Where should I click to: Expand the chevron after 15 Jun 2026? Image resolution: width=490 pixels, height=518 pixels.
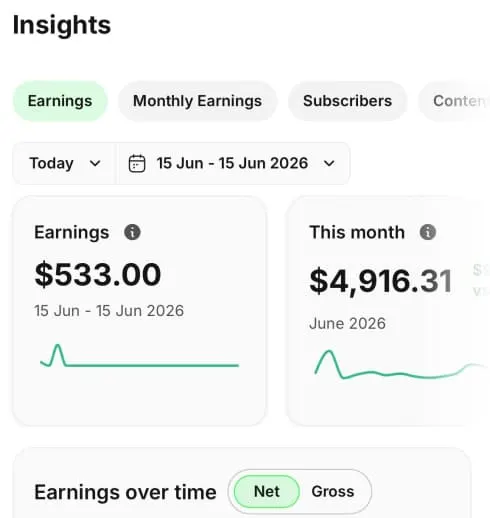click(x=329, y=163)
